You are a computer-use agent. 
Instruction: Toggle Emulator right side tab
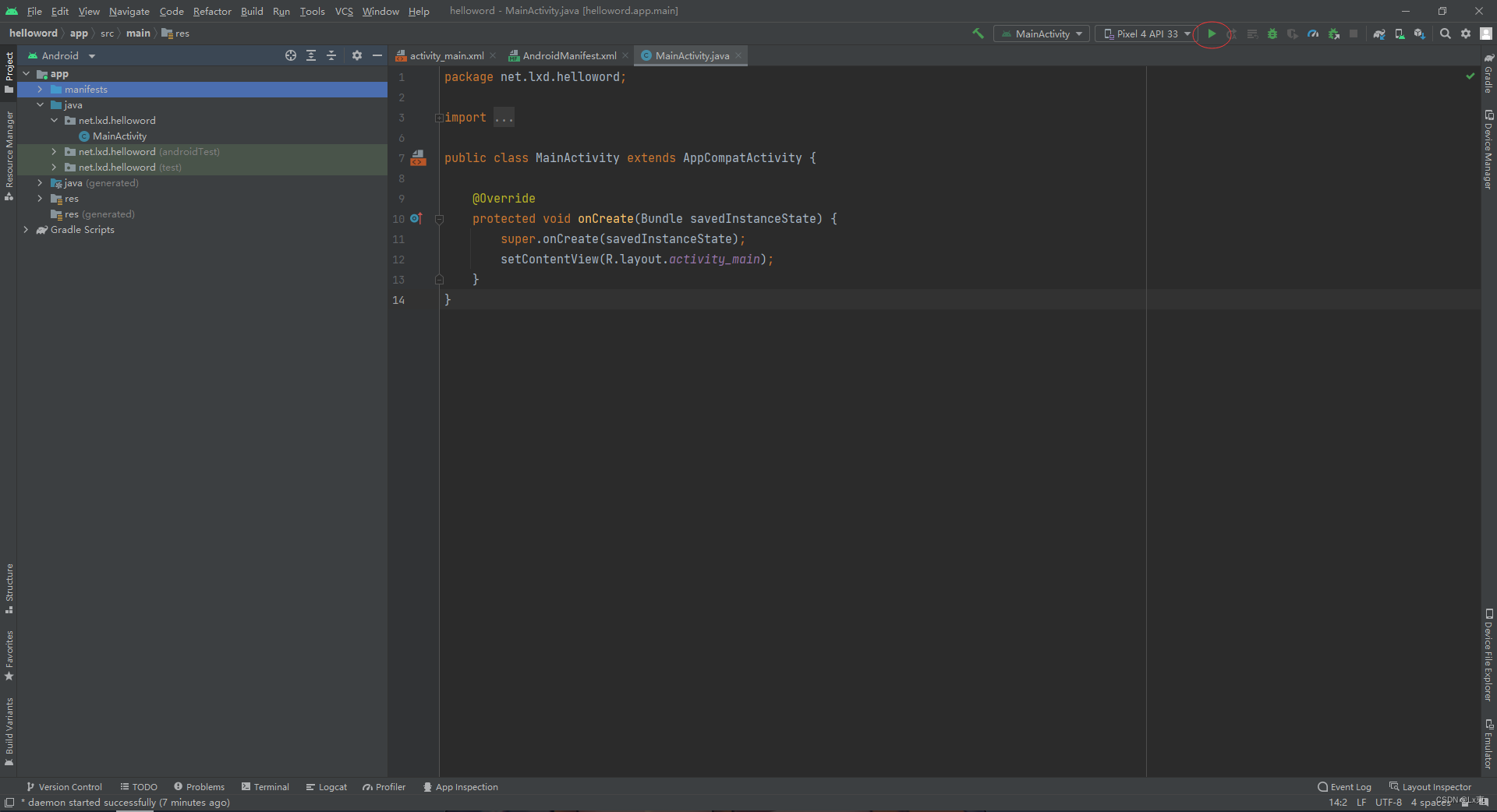(1488, 744)
